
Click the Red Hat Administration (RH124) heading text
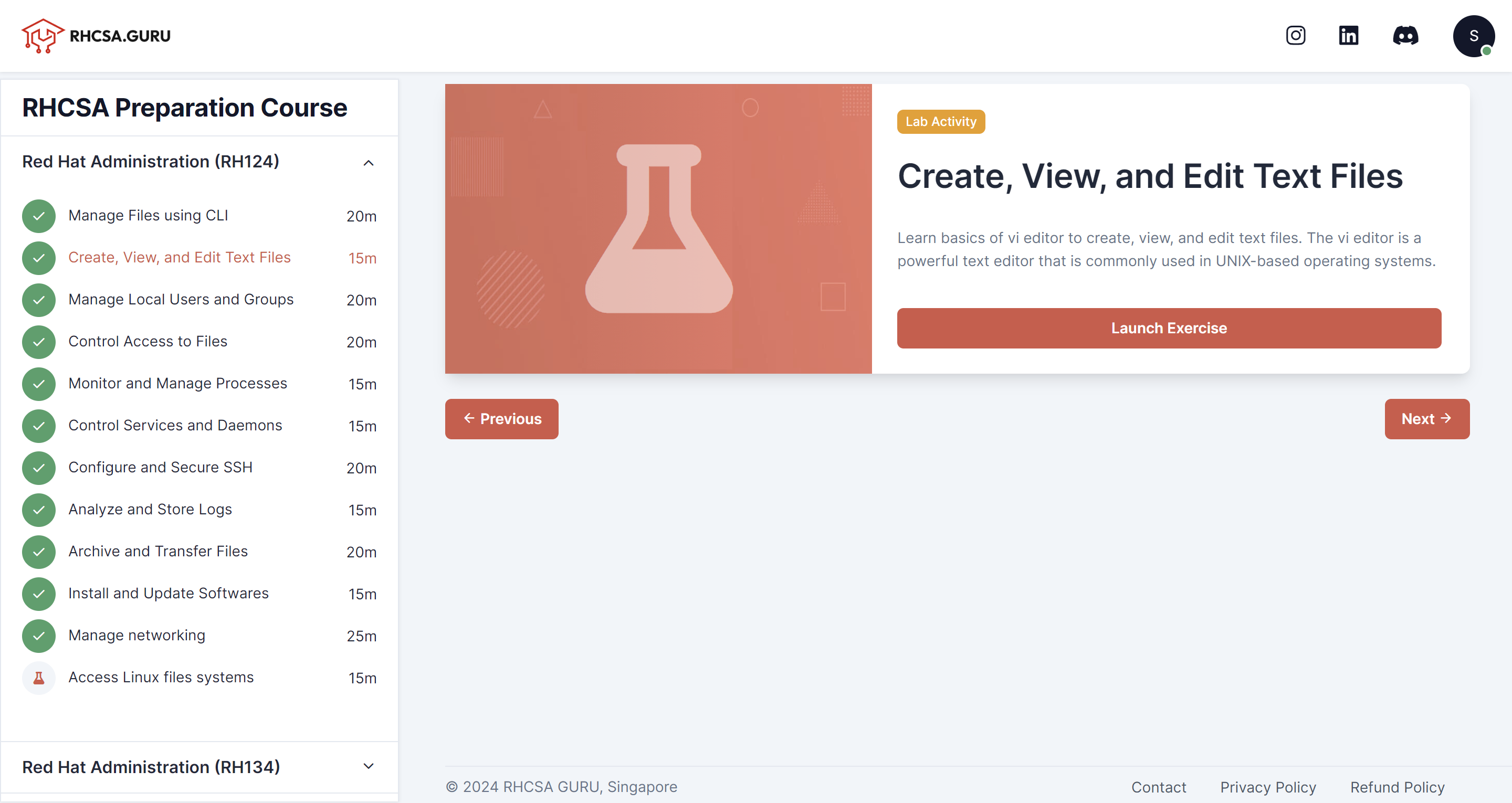(x=151, y=162)
